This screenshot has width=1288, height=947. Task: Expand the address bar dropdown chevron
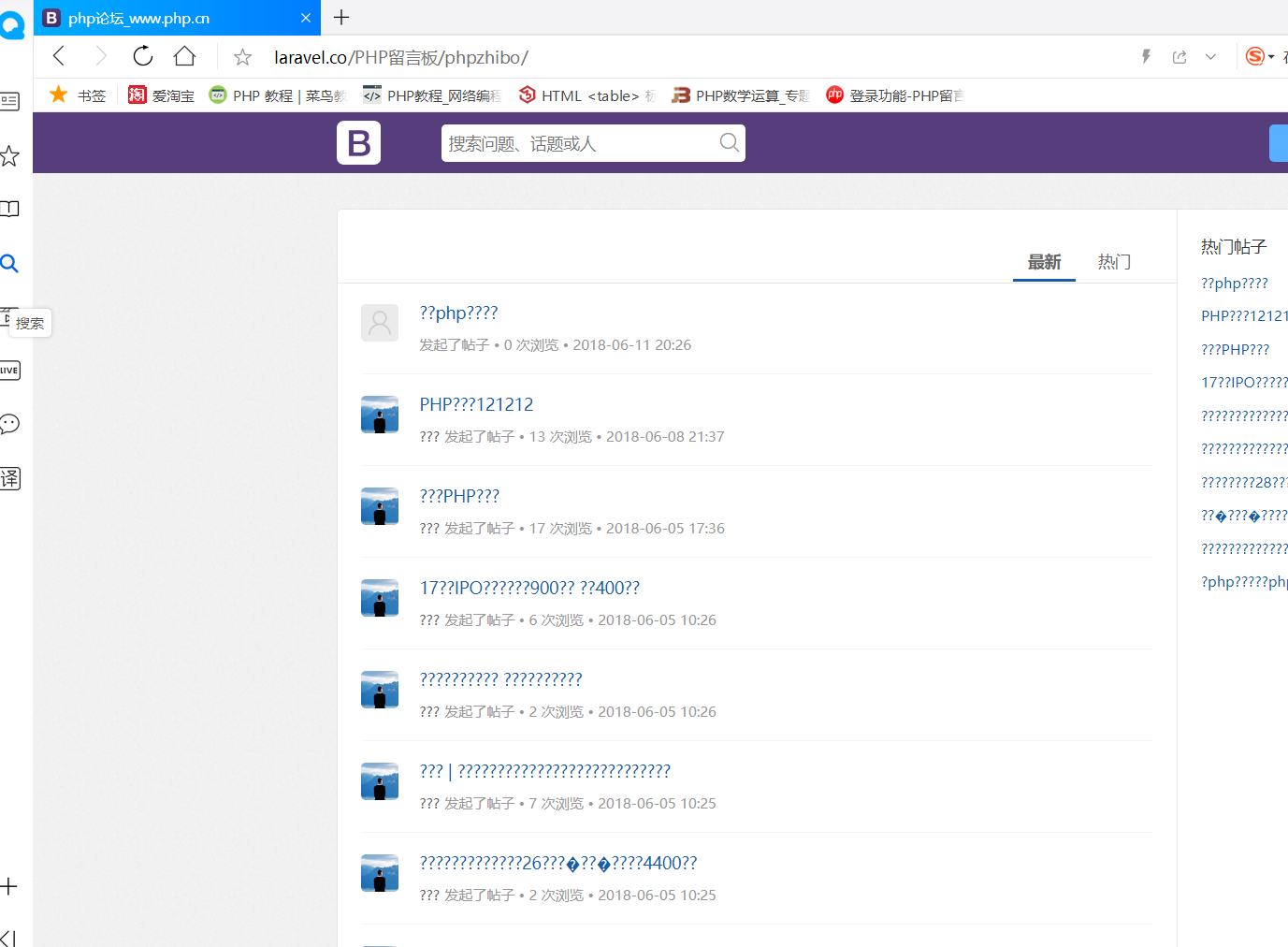pos(1210,57)
